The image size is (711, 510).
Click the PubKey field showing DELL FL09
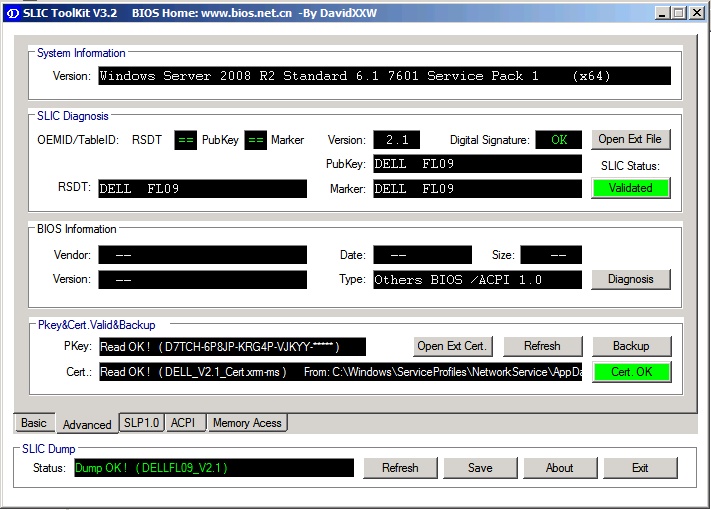[x=477, y=164]
